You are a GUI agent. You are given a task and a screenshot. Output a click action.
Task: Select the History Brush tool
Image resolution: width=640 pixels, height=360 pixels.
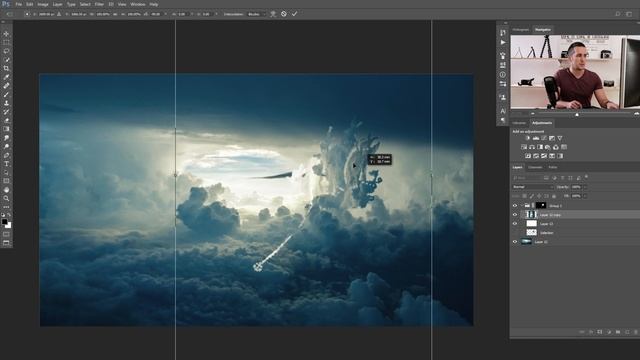click(6, 111)
